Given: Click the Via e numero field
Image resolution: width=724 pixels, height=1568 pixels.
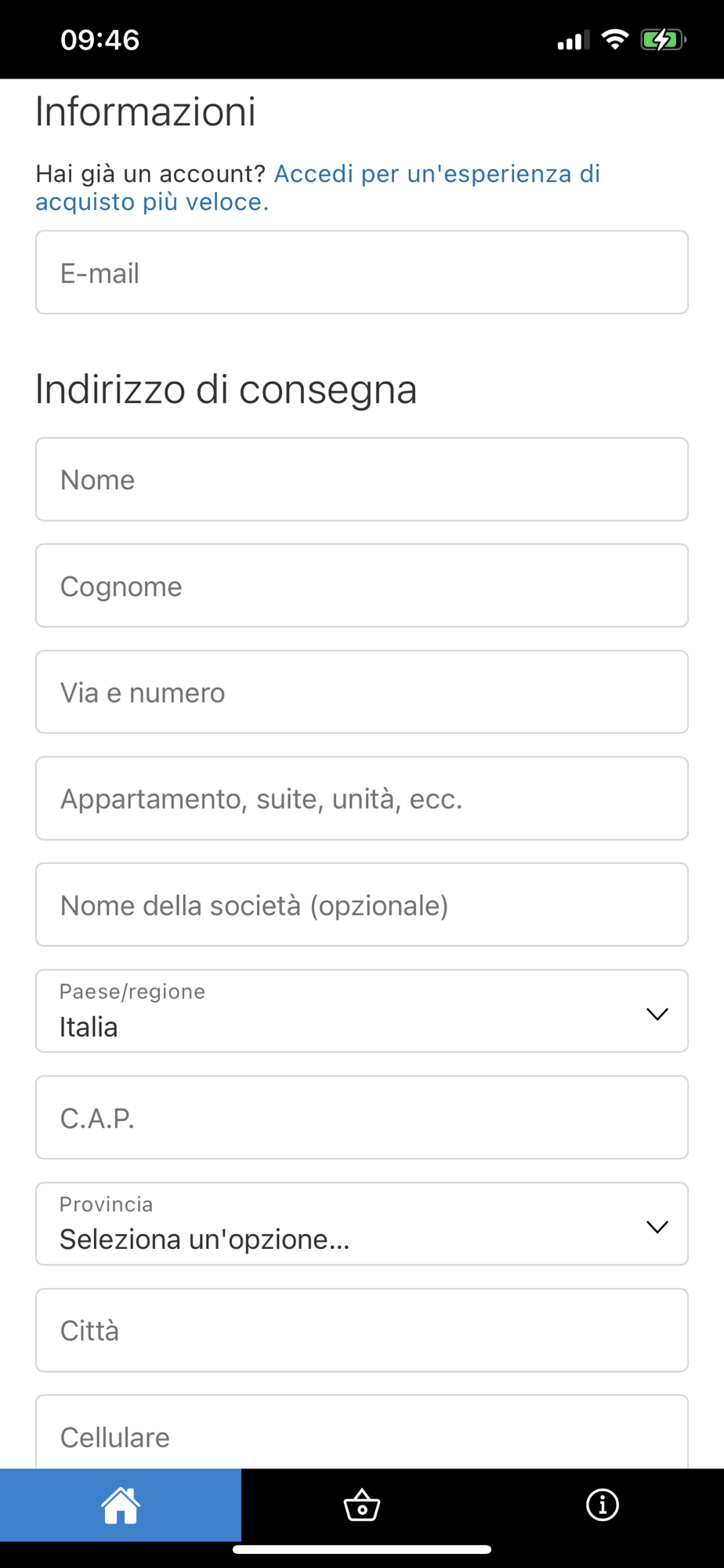Looking at the screenshot, I should click(362, 692).
